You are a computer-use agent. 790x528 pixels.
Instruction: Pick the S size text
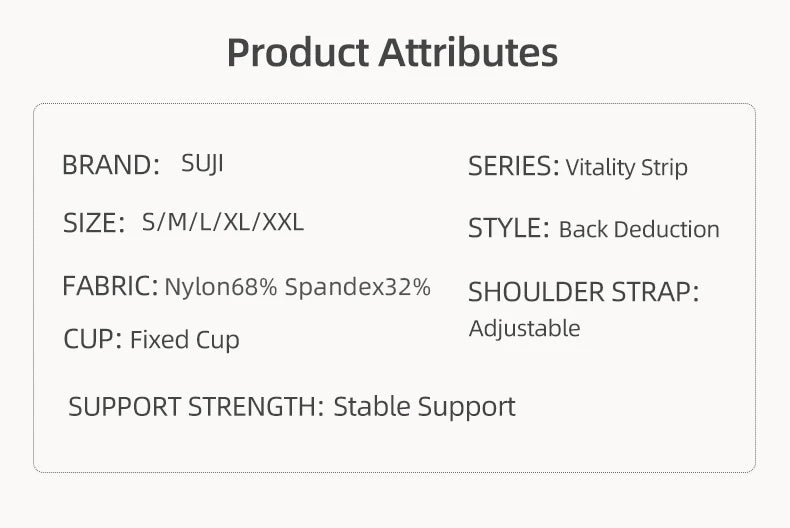pos(149,222)
